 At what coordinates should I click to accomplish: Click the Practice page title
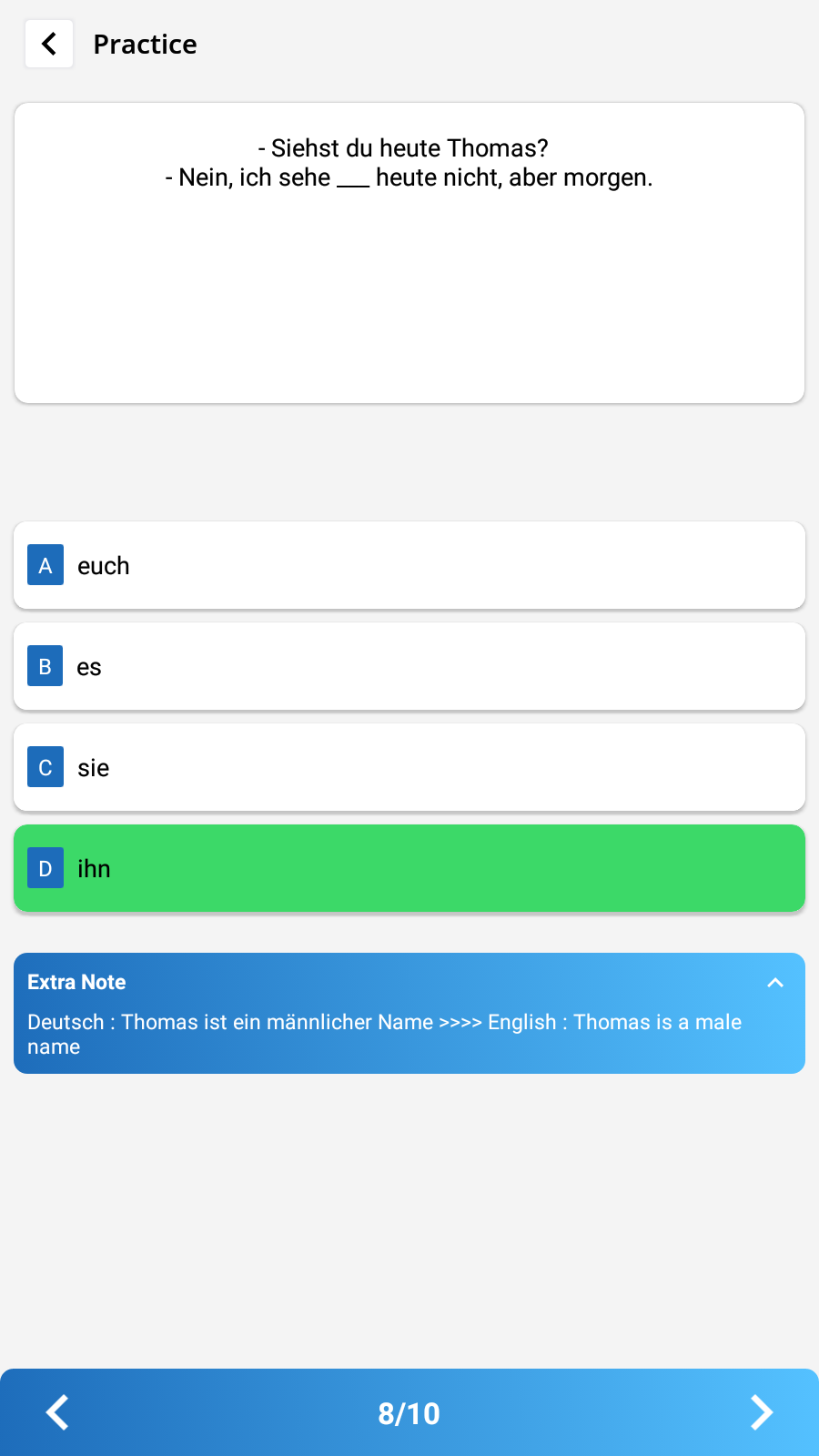pos(146,44)
